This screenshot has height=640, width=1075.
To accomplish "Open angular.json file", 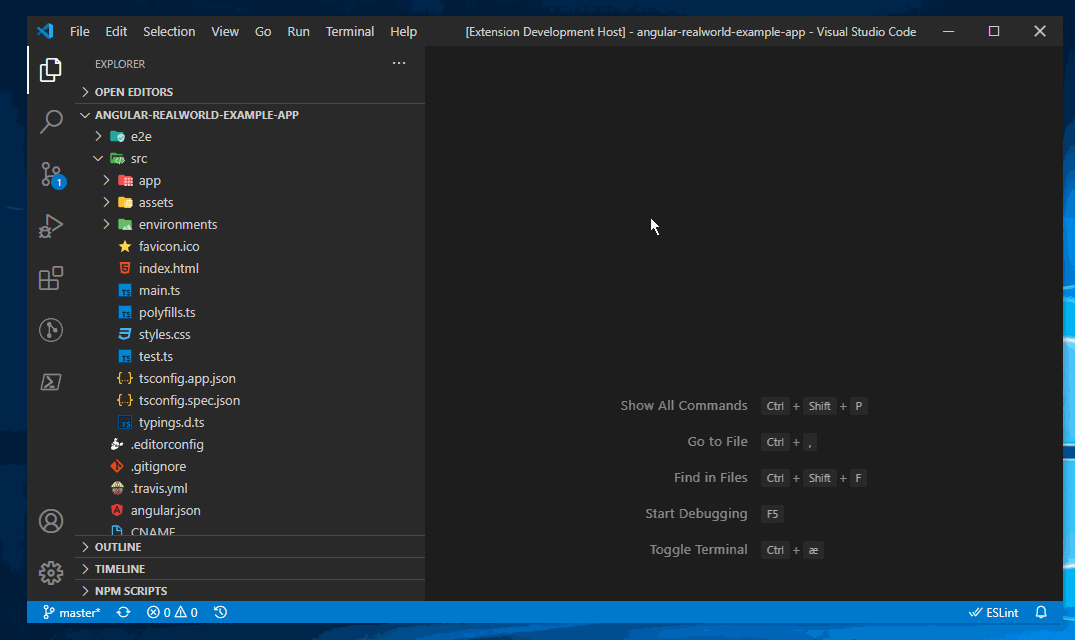I will 250,510.
